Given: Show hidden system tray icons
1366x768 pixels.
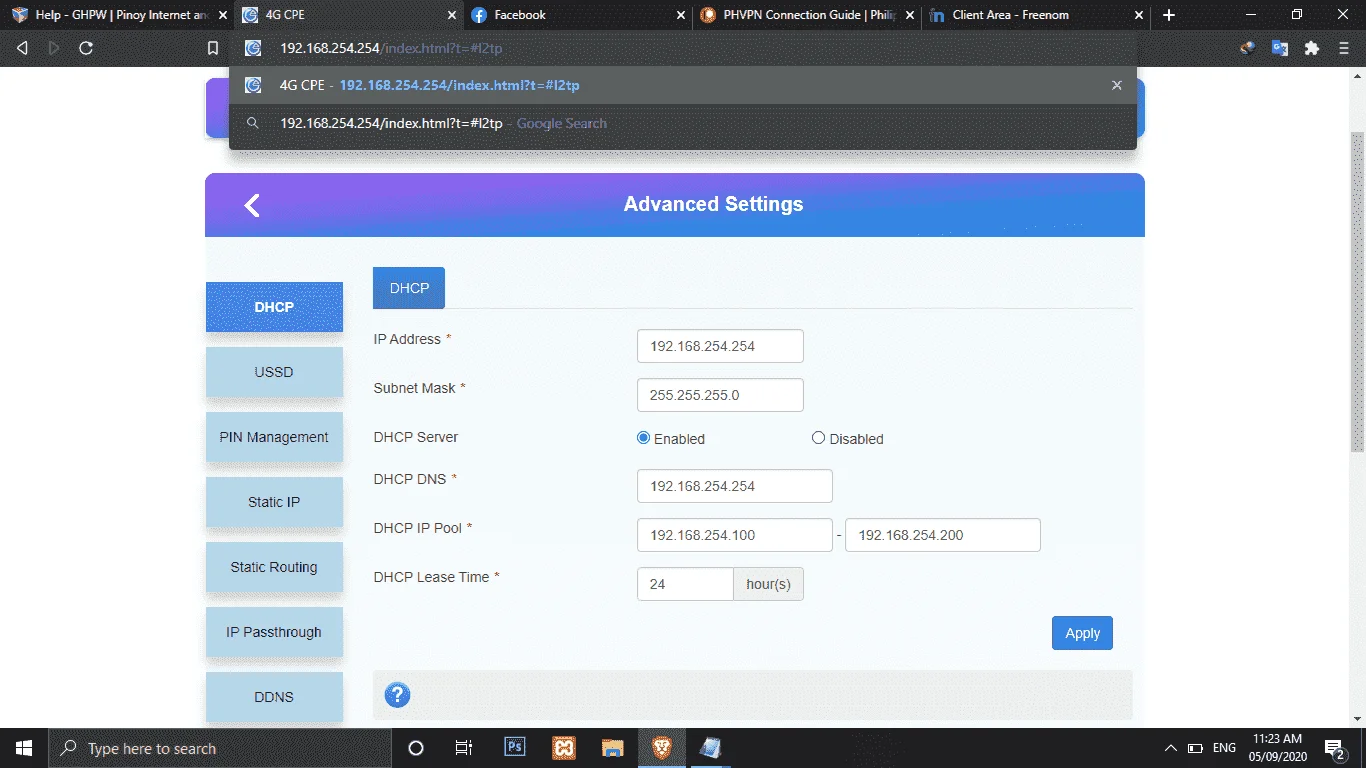Looking at the screenshot, I should click(x=1170, y=748).
